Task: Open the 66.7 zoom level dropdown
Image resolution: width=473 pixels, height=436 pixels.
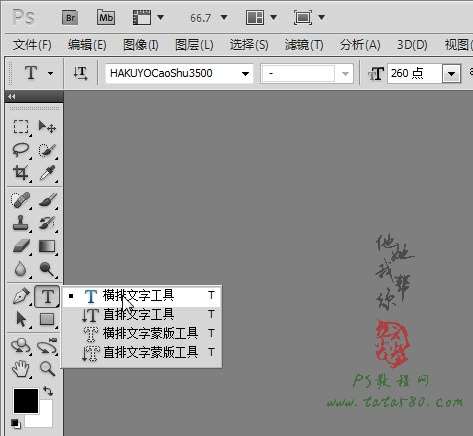Action: tap(224, 17)
